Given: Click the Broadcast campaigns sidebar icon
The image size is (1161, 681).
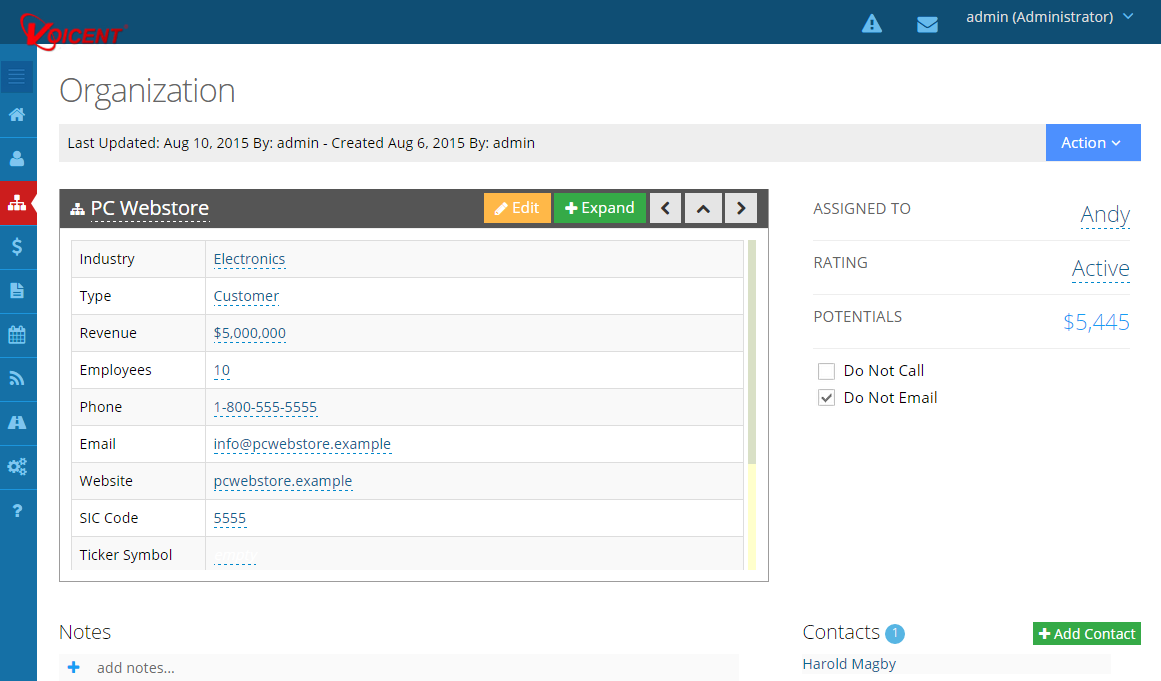Looking at the screenshot, I should click(x=18, y=378).
